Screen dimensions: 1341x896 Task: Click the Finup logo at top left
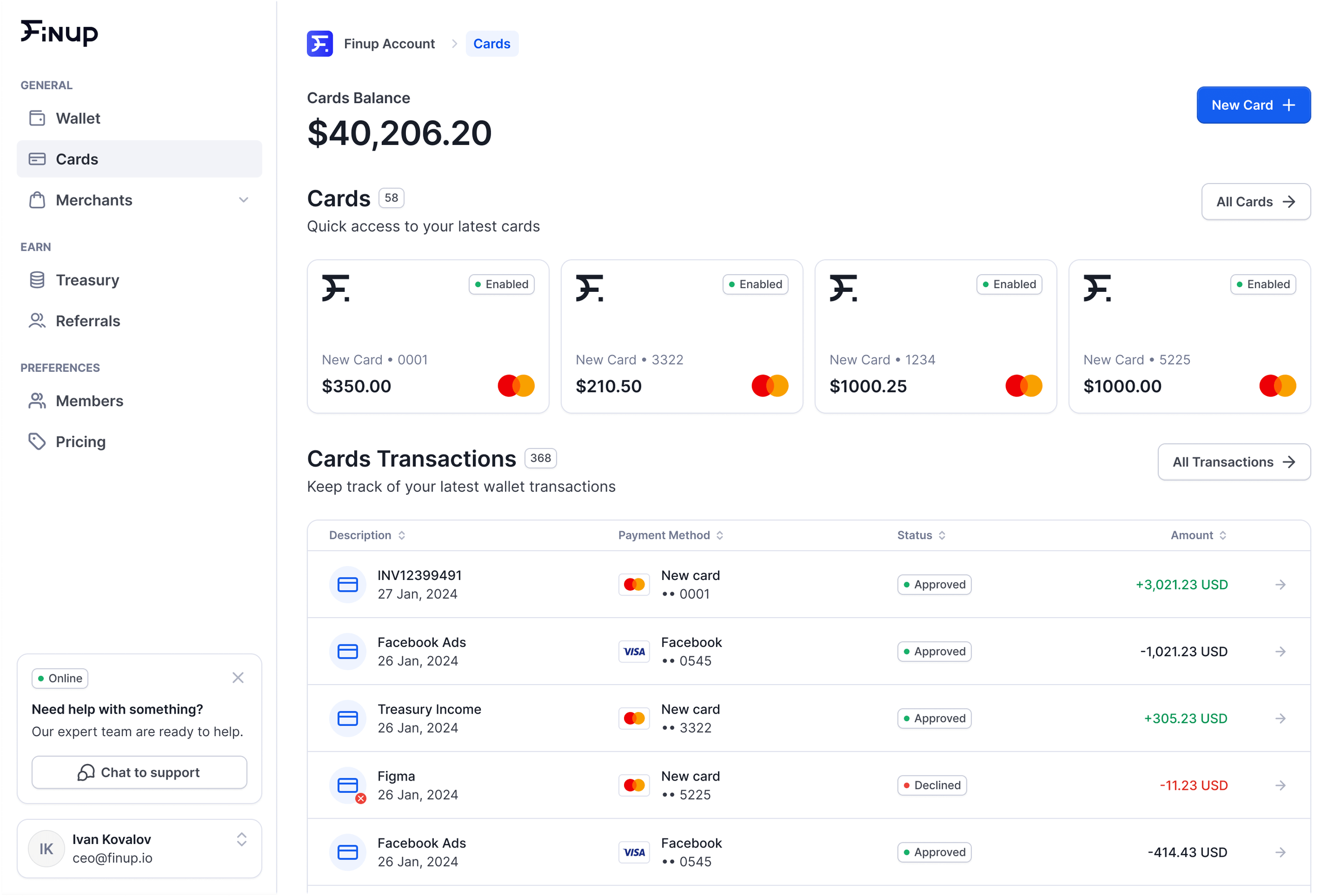tap(59, 33)
